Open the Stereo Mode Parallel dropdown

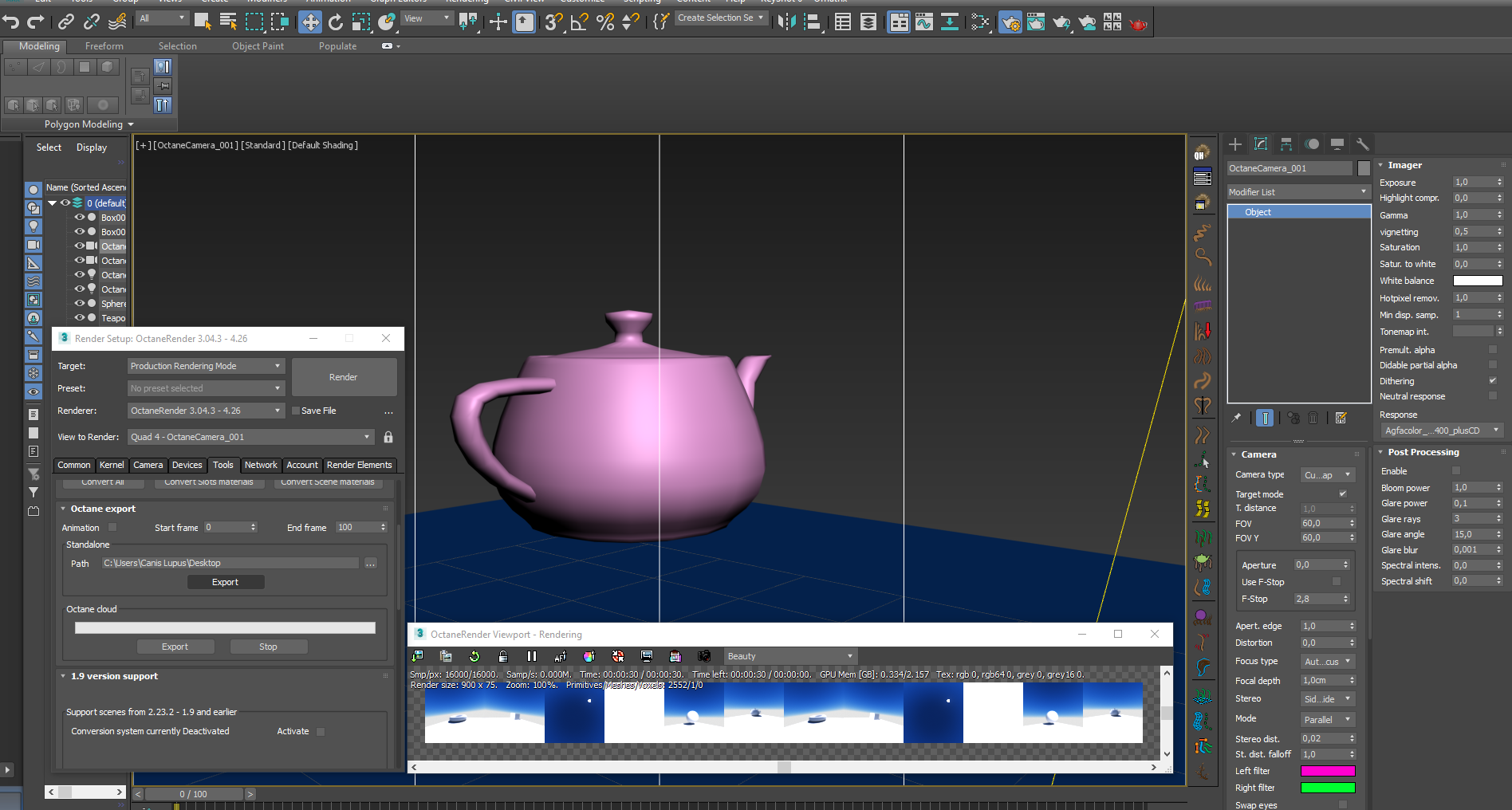(1328, 719)
